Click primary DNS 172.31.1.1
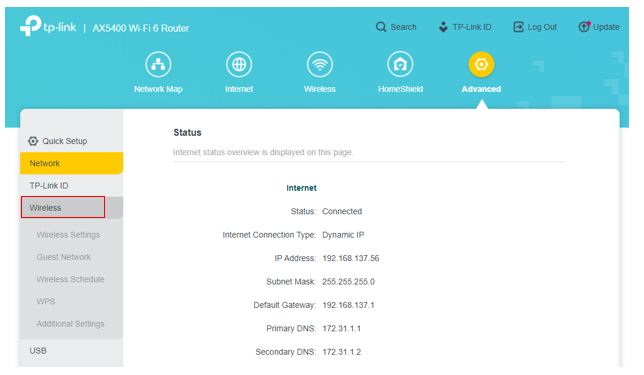This screenshot has height=375, width=644. [341, 329]
